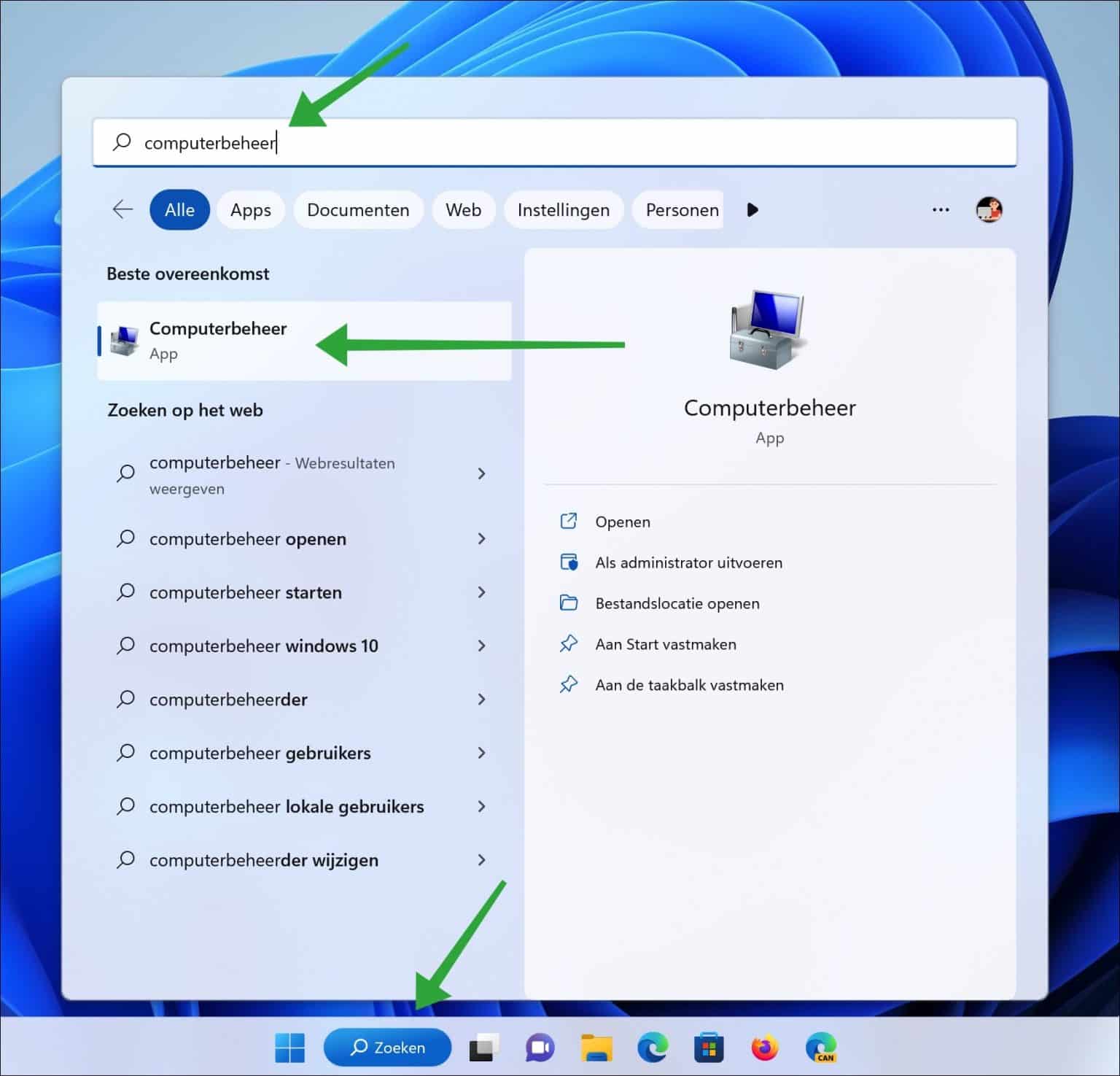Open File Explorer from the taskbar
Image resolution: width=1120 pixels, height=1076 pixels.
coord(596,1047)
